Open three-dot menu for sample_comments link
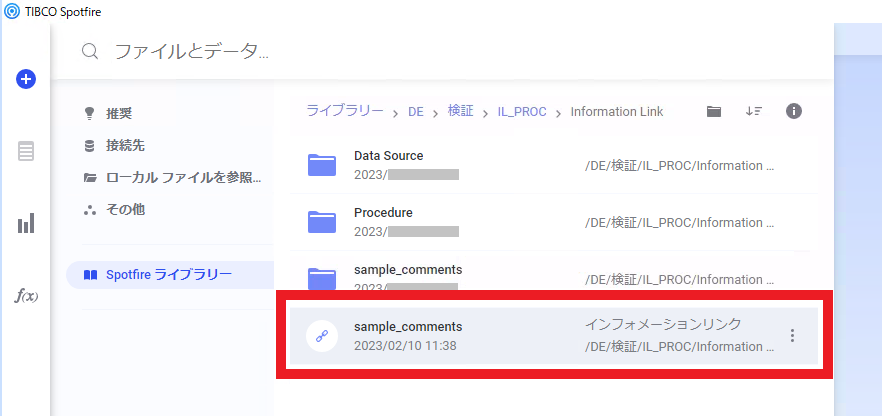The width and height of the screenshot is (882, 416). tap(792, 336)
